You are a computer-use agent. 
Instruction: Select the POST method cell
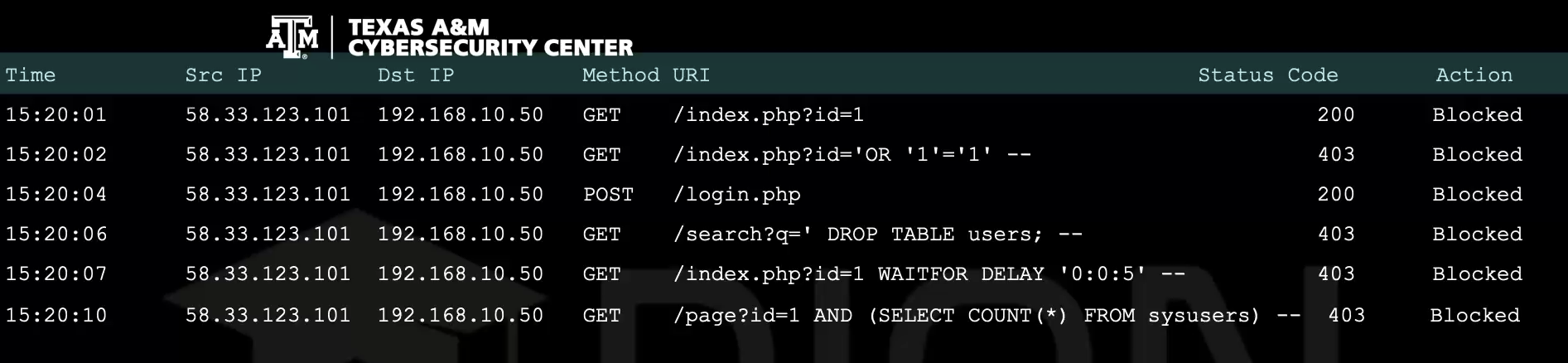[x=608, y=194]
